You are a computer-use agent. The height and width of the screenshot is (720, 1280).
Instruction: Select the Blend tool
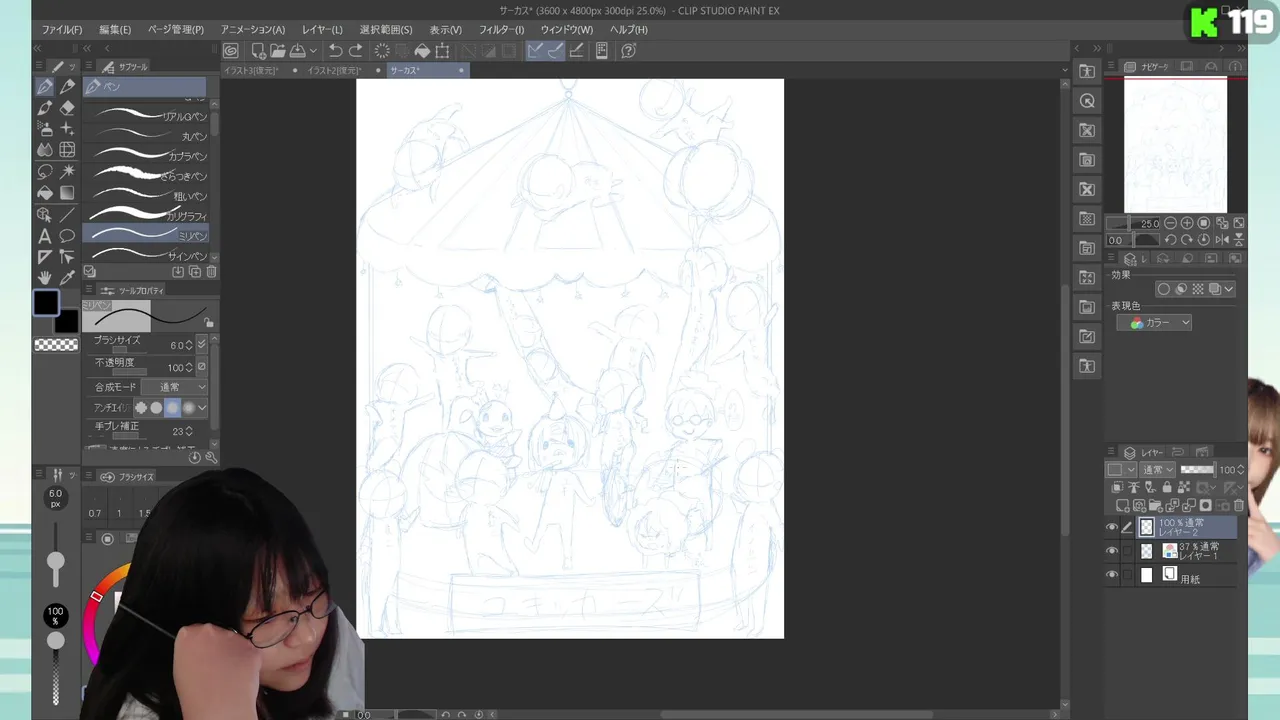click(45, 150)
